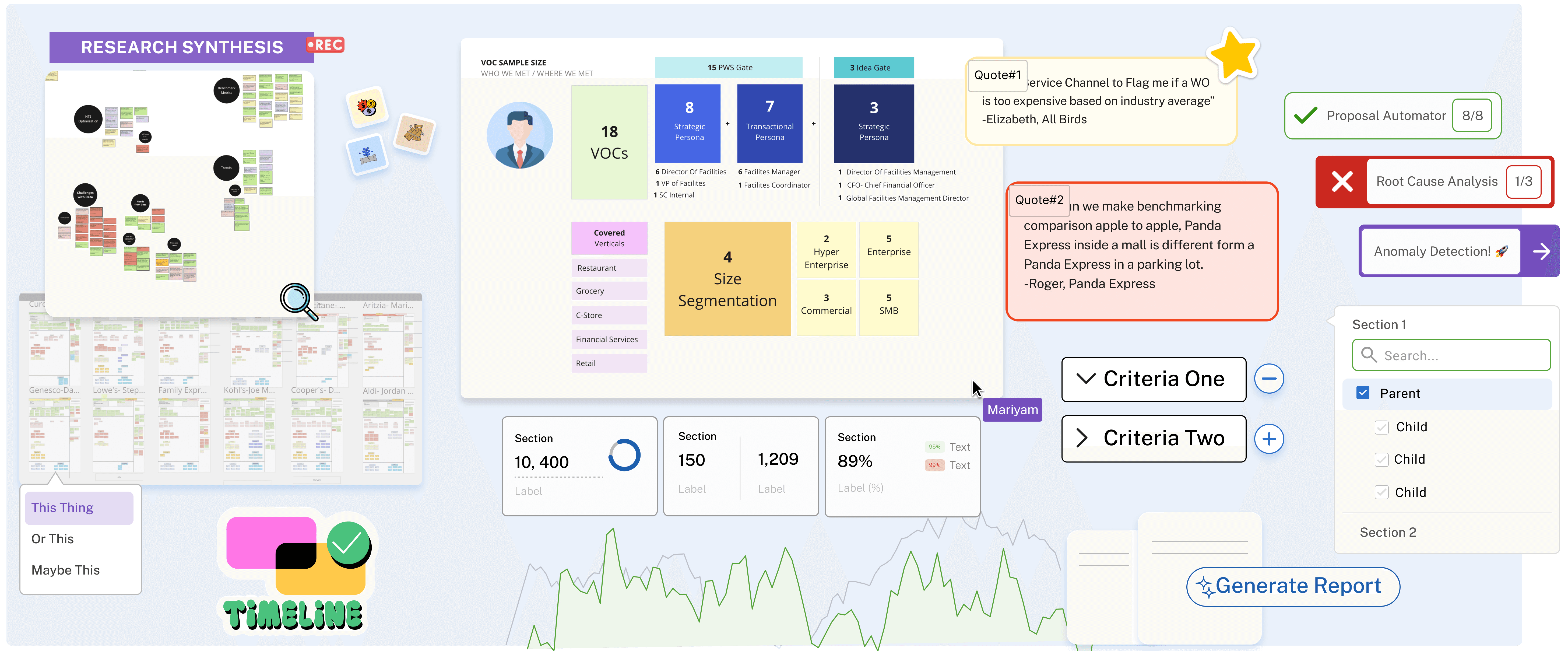Click the sparkle icon in Generate Report
The width and height of the screenshot is (1568, 651).
[1205, 587]
